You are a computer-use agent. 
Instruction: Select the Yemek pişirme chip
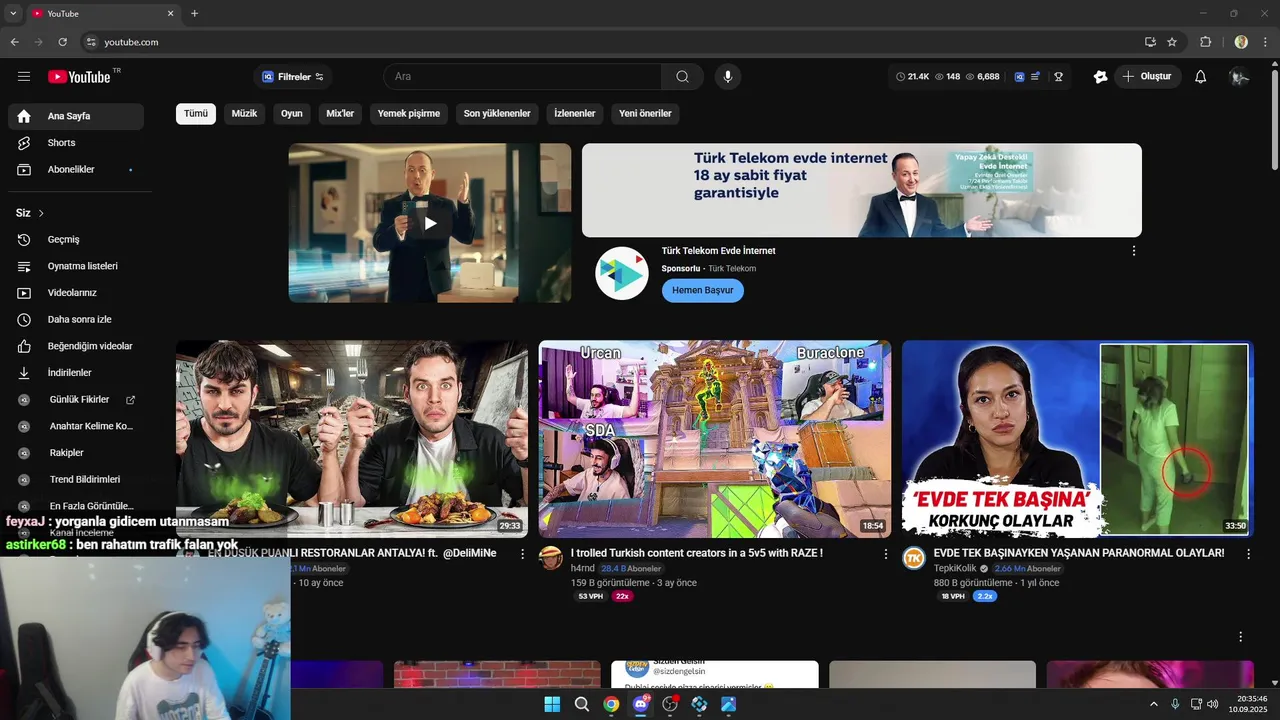click(409, 114)
